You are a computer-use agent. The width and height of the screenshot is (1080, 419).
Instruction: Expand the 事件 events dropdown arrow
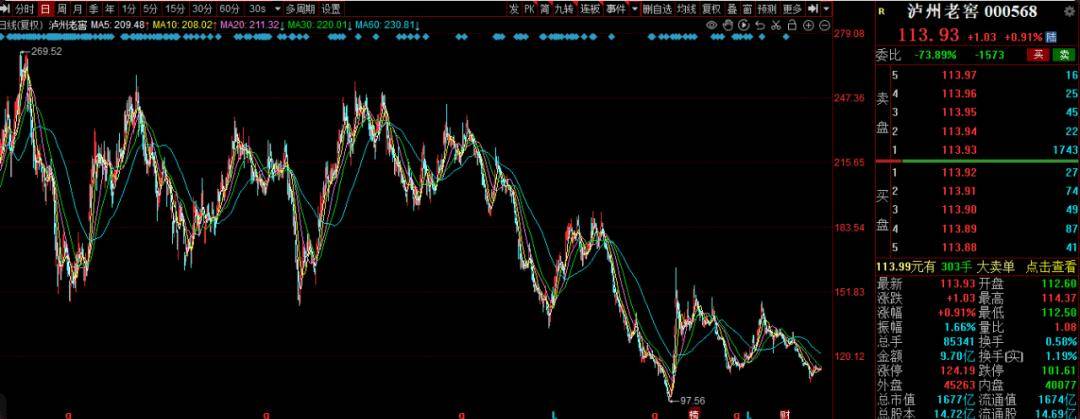[x=634, y=8]
